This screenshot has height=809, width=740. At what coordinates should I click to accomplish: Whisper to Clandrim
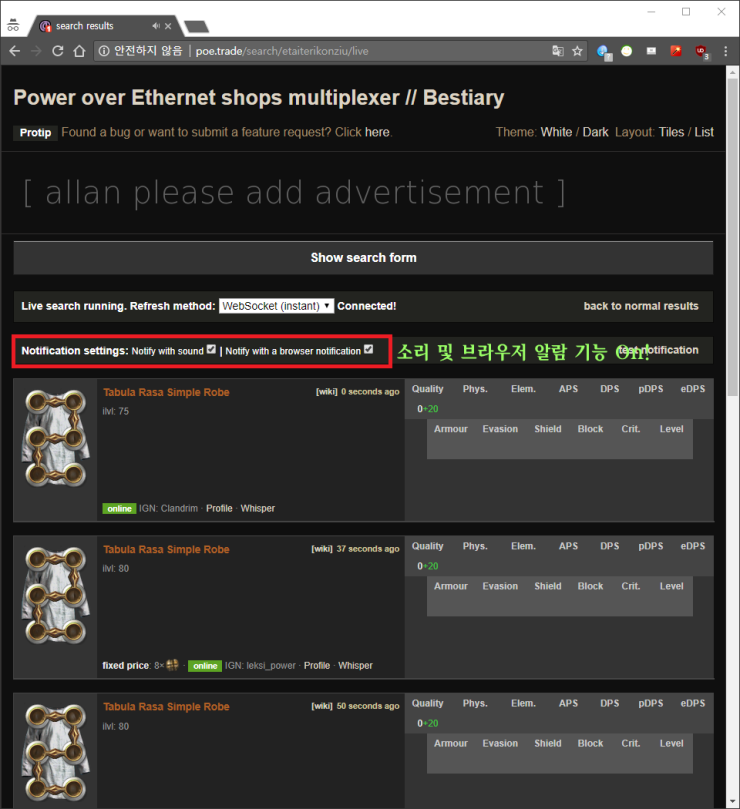[x=258, y=508]
